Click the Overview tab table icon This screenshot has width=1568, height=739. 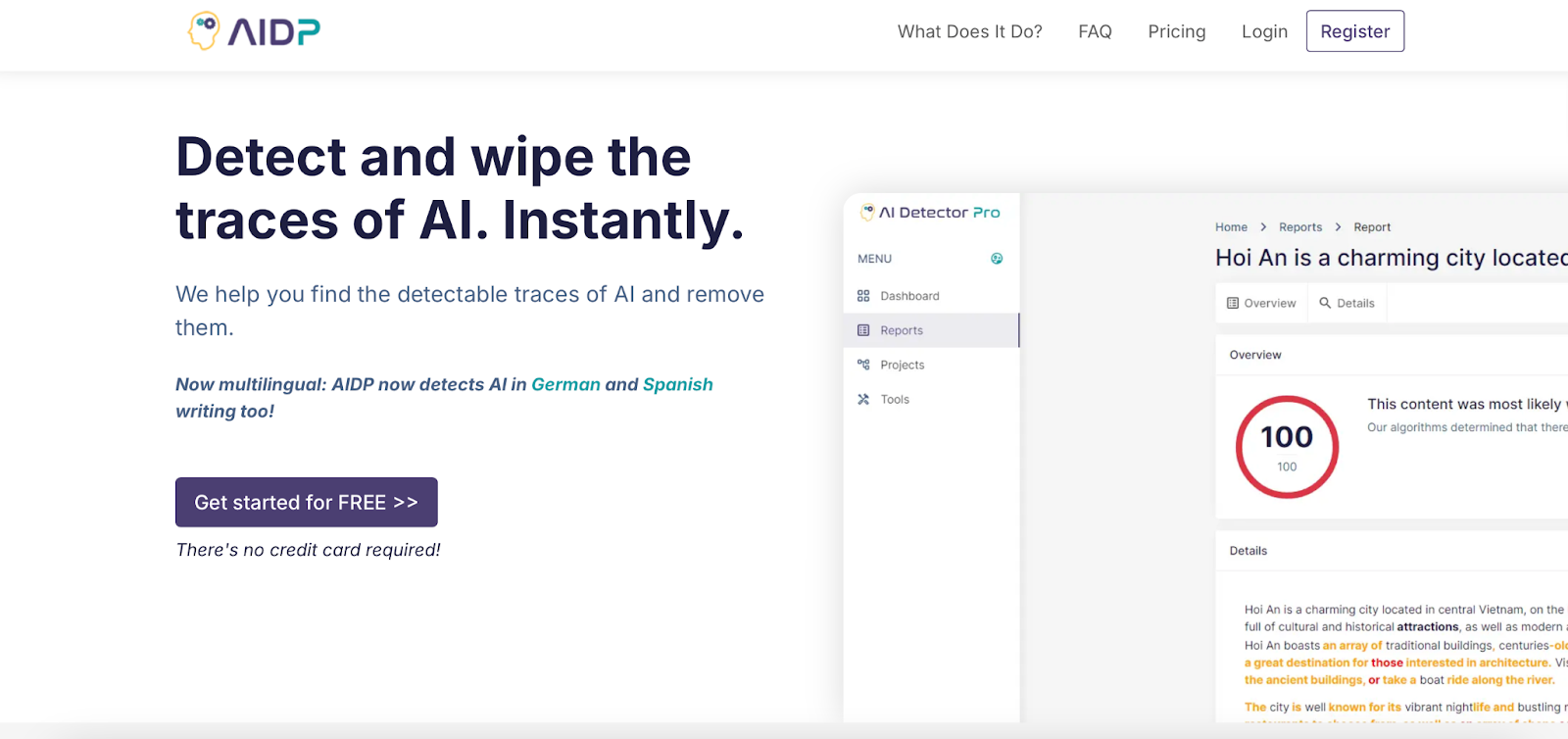[x=1233, y=303]
